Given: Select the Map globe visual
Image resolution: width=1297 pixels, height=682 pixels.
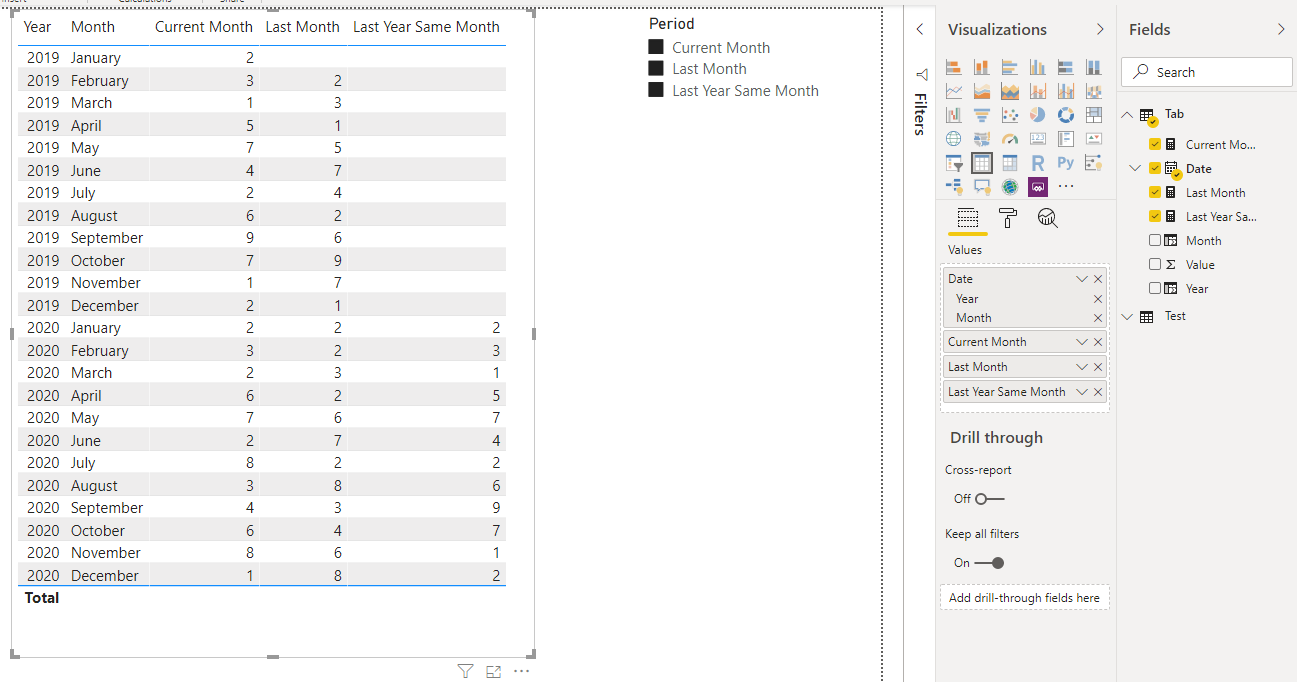Looking at the screenshot, I should click(x=954, y=139).
